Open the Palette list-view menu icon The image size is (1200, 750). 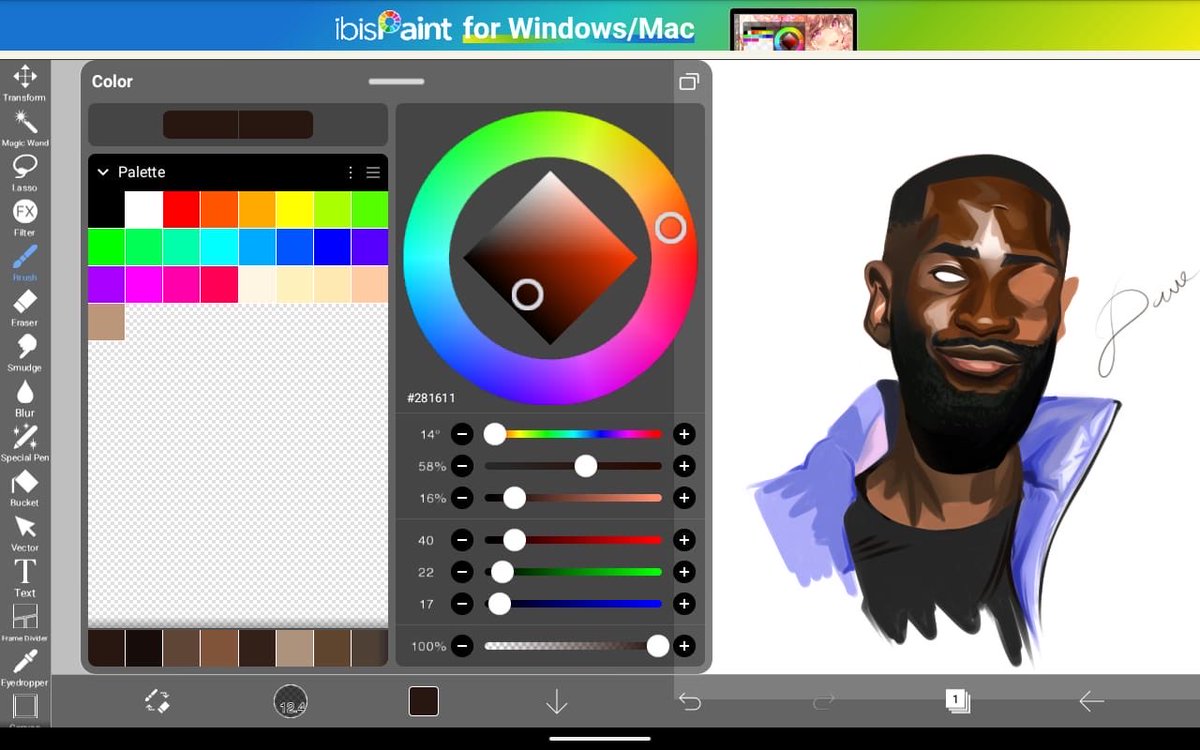point(373,172)
